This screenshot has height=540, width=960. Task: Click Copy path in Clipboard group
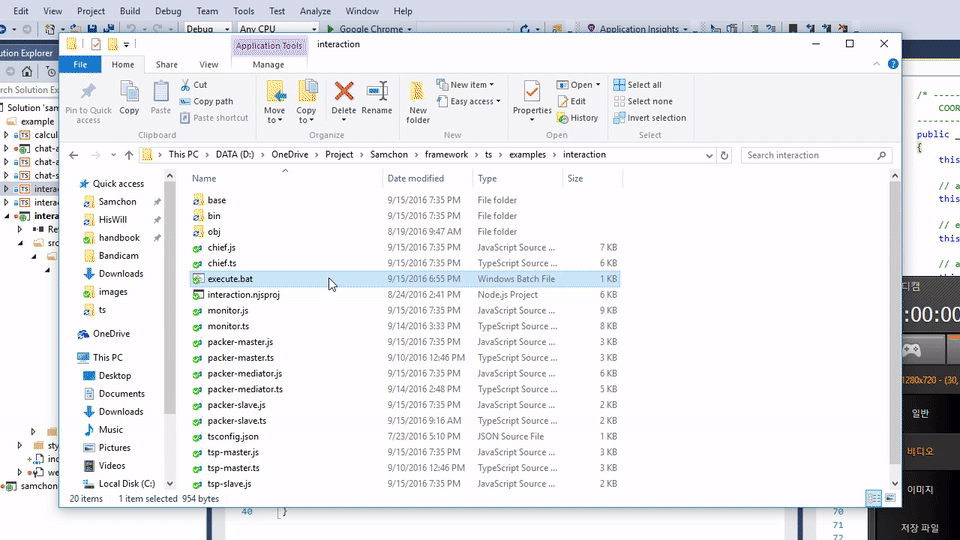pos(212,101)
